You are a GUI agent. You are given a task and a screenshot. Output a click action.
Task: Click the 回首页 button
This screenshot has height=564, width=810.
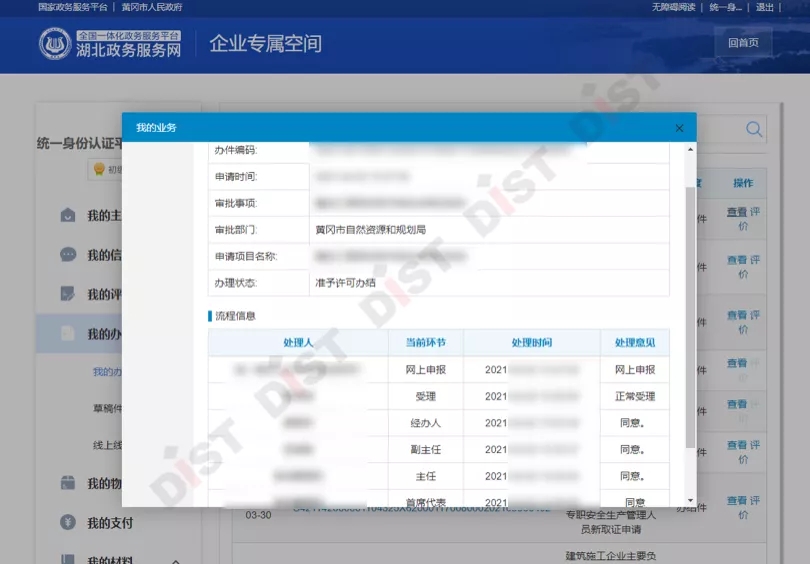[743, 43]
